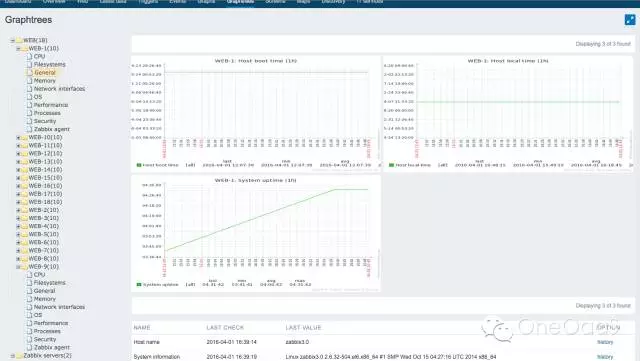
Task: Click the page icon of CPU under WEB-1
Action: pos(29,56)
